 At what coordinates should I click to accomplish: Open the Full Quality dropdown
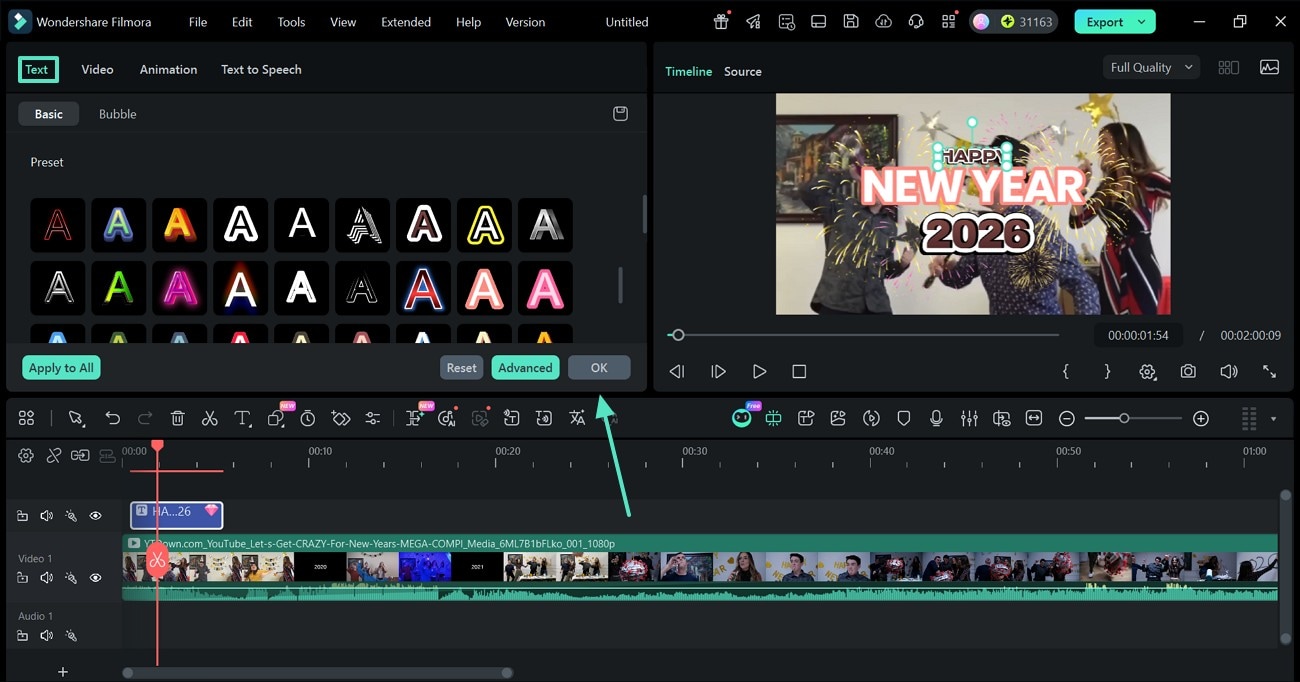pos(1150,67)
